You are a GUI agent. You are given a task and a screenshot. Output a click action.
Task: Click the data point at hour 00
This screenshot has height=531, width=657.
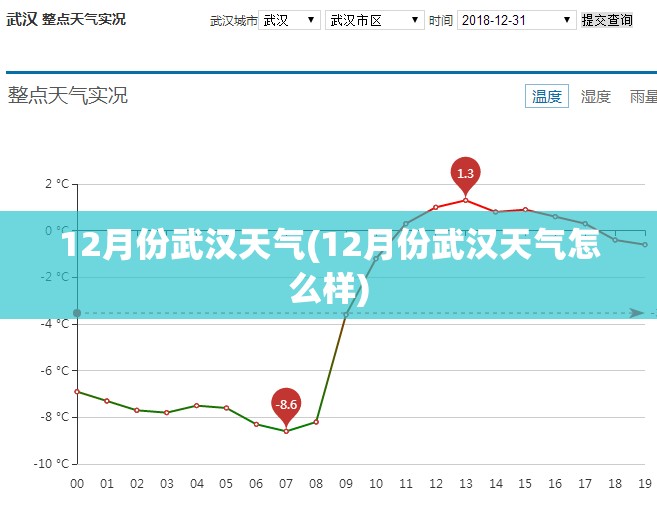[x=77, y=391]
